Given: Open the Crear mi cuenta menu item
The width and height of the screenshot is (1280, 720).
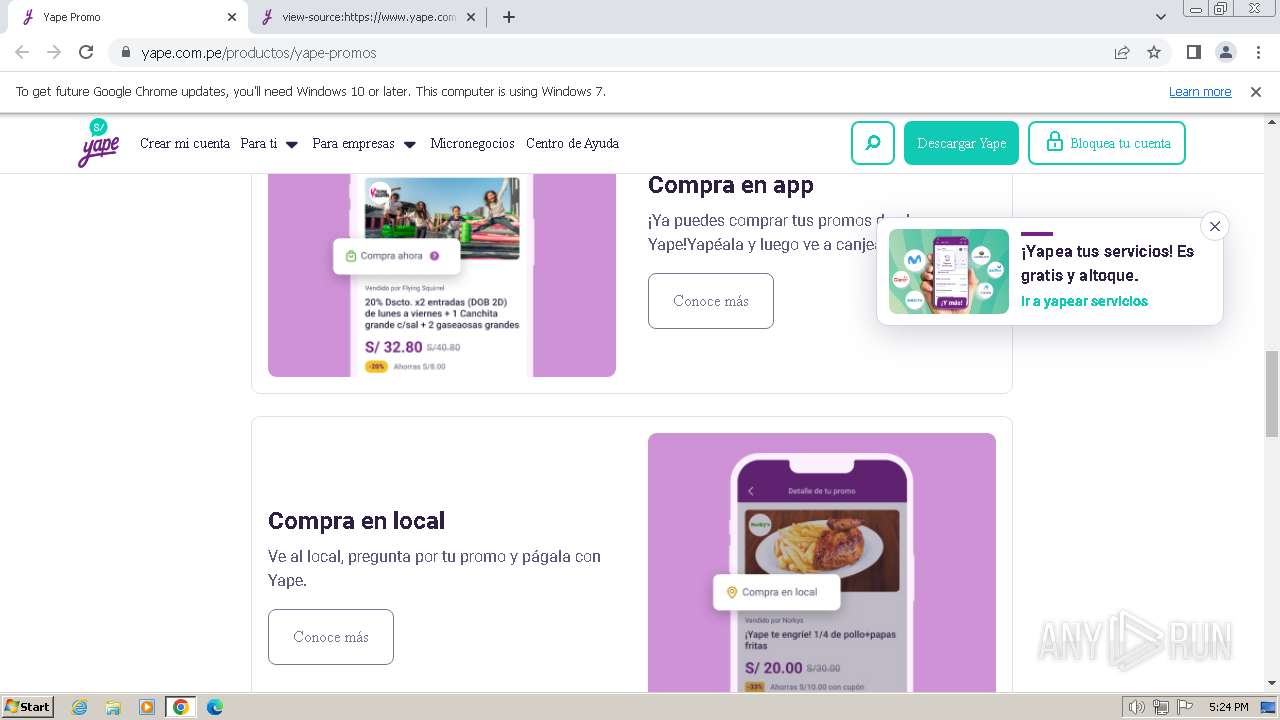Looking at the screenshot, I should (x=185, y=144).
